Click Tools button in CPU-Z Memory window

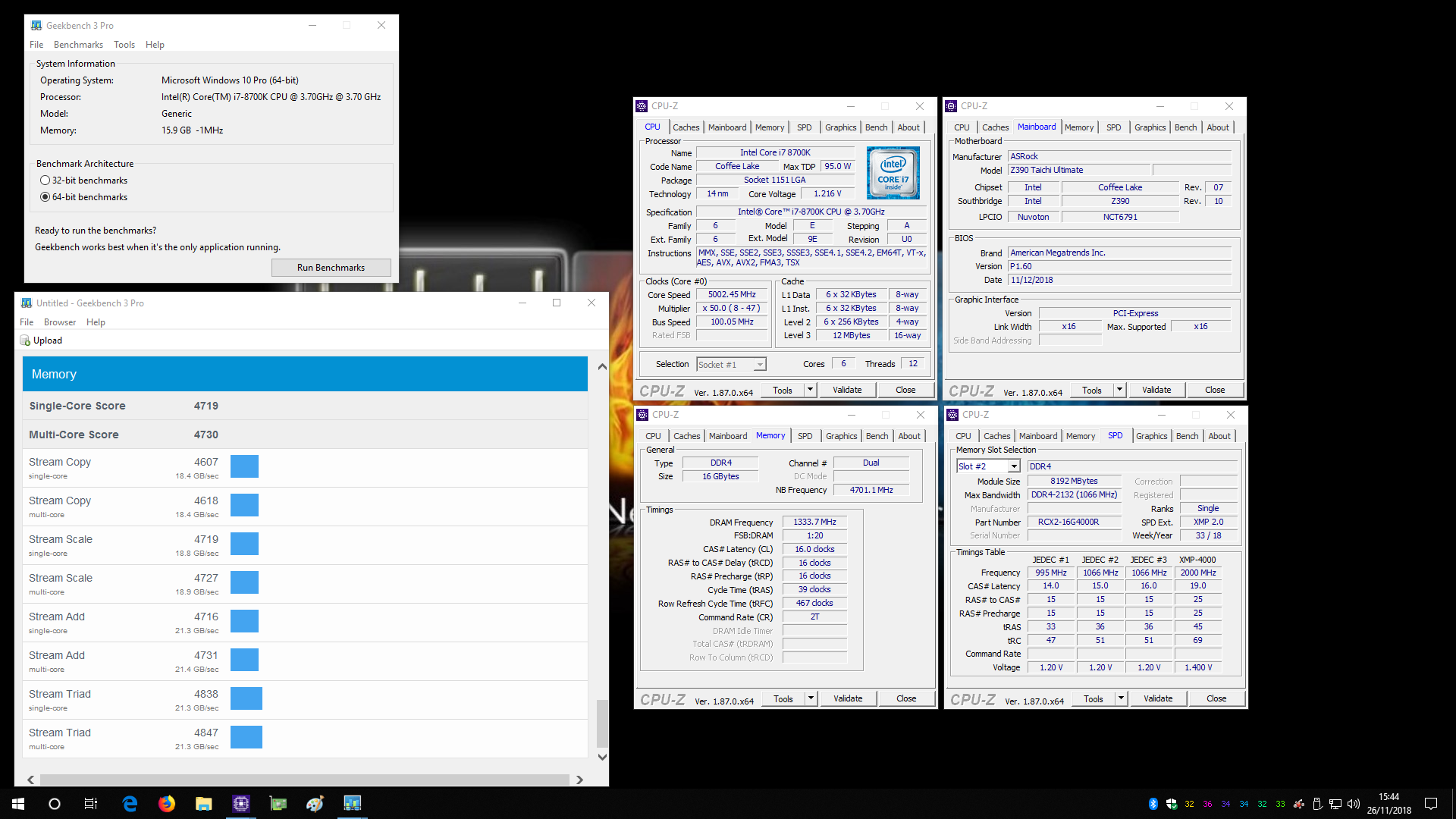point(783,698)
